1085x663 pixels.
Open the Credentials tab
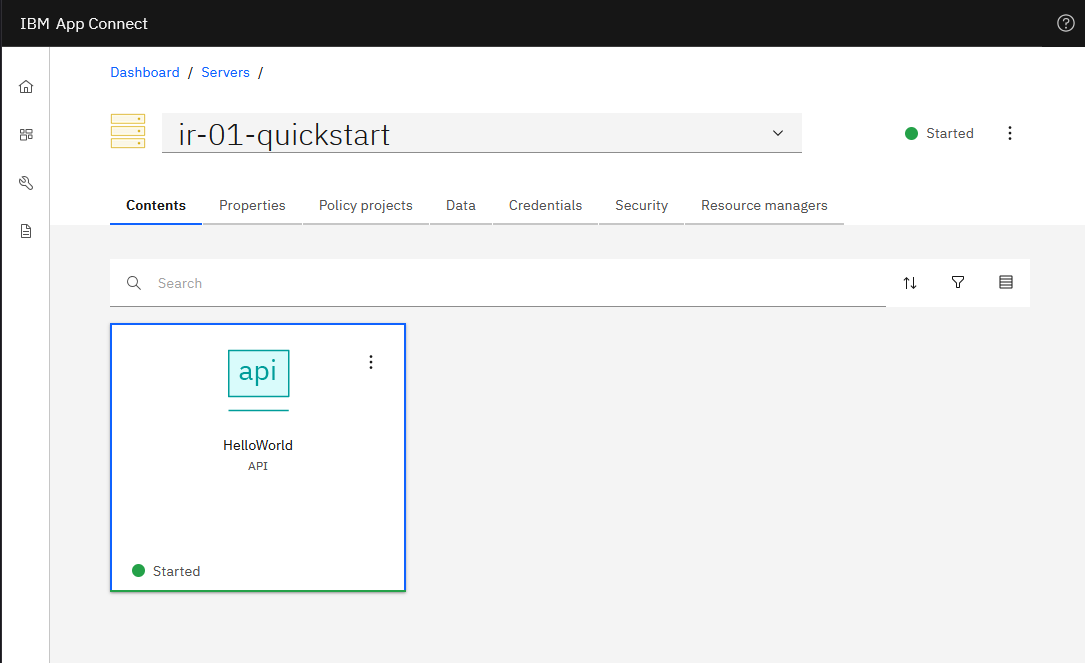pos(545,206)
